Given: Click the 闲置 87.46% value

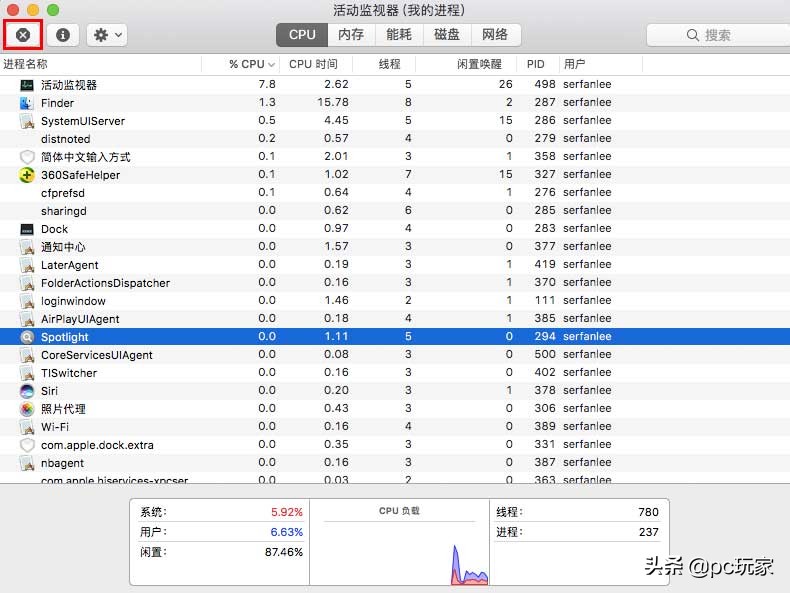Looking at the screenshot, I should click(284, 552).
